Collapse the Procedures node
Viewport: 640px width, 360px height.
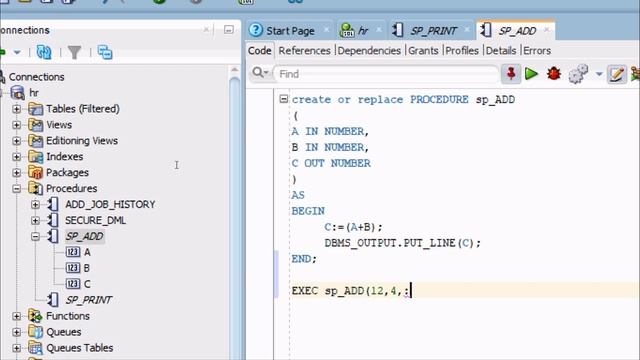pyautogui.click(x=16, y=189)
